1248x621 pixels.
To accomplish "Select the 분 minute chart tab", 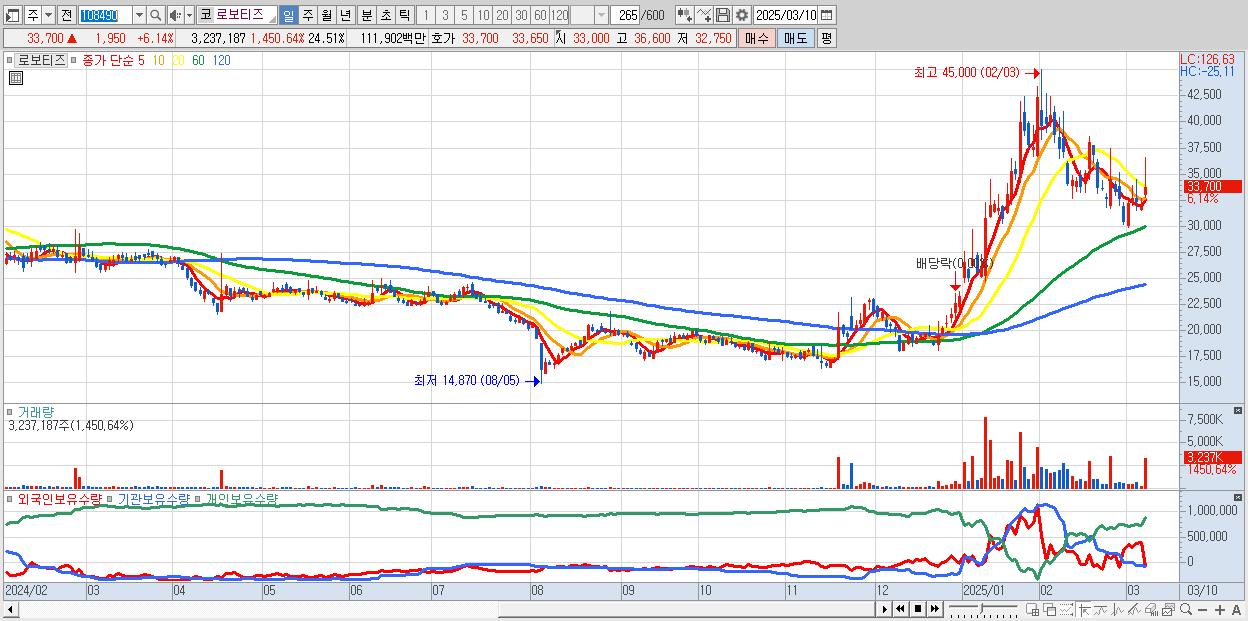I will click(x=367, y=15).
